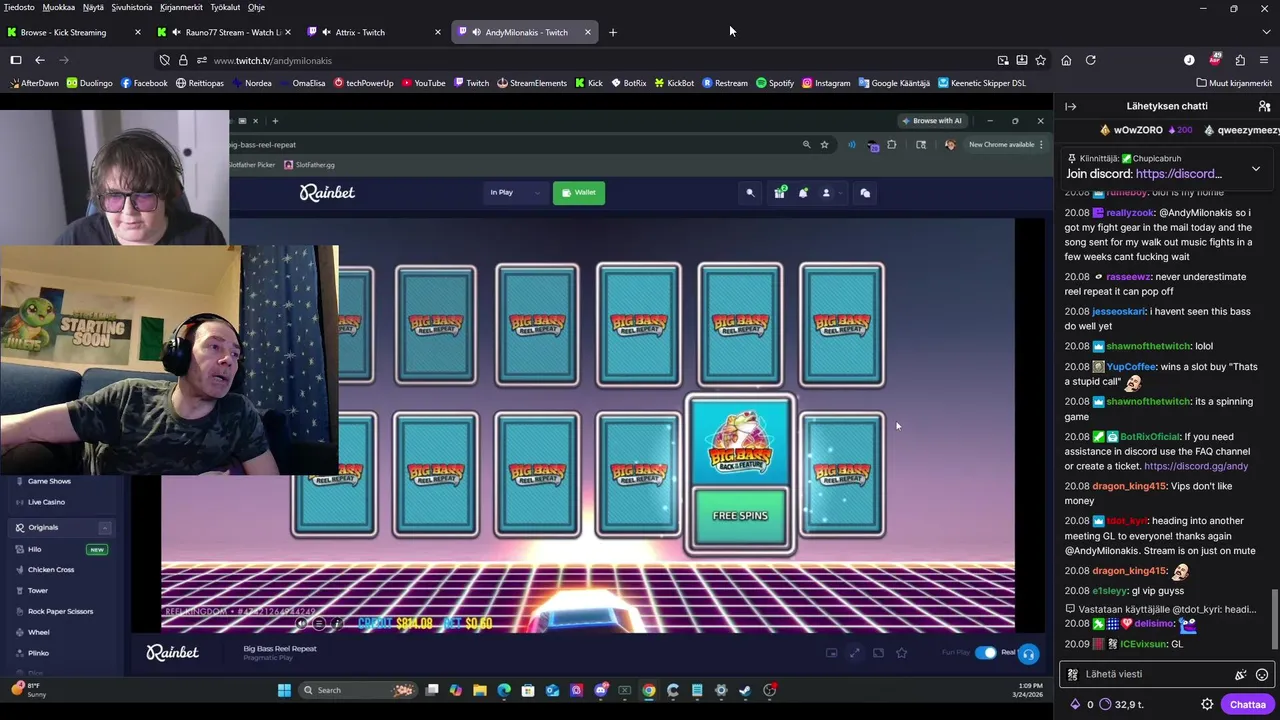Open the Työkalut menu
The width and height of the screenshot is (1280, 720).
225,7
